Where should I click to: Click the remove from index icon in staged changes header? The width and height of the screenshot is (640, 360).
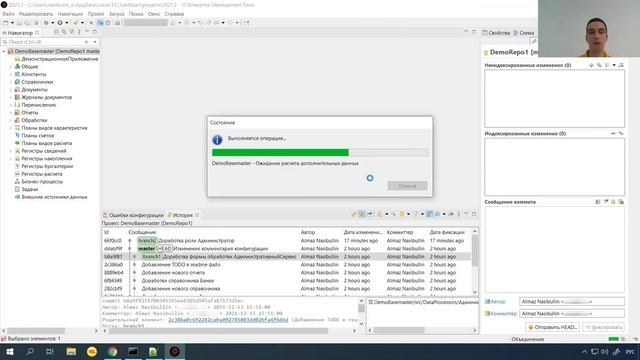coord(613,133)
